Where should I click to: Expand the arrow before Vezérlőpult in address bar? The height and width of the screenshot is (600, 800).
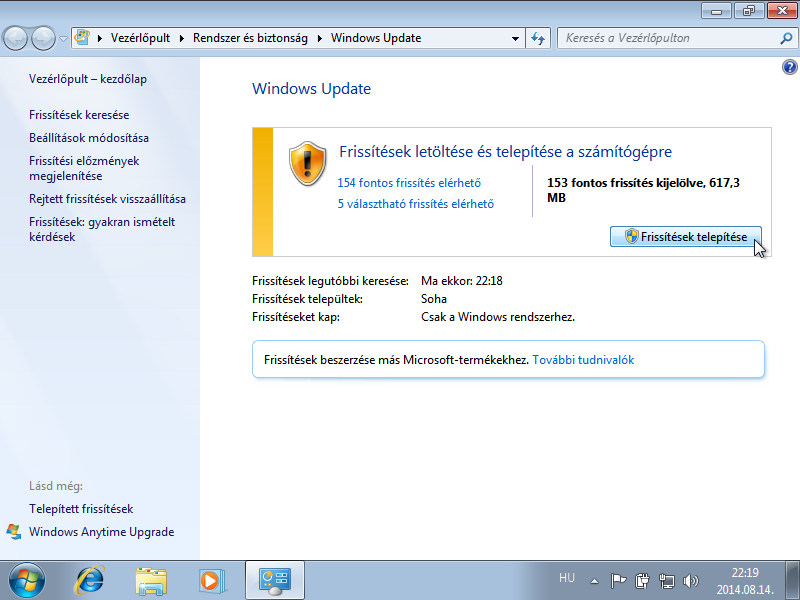pos(100,38)
